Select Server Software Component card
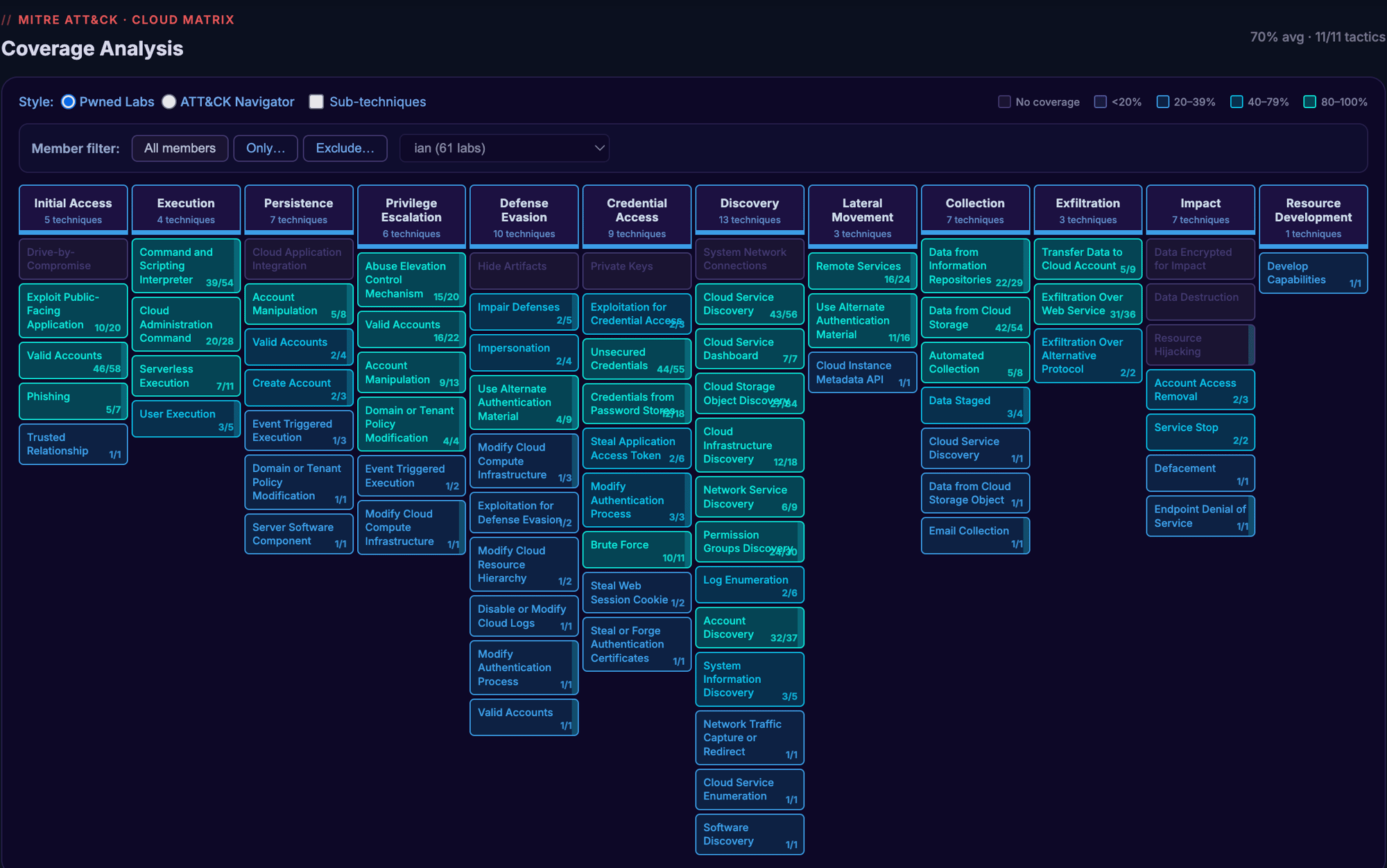This screenshot has height=868, width=1387. coord(299,535)
